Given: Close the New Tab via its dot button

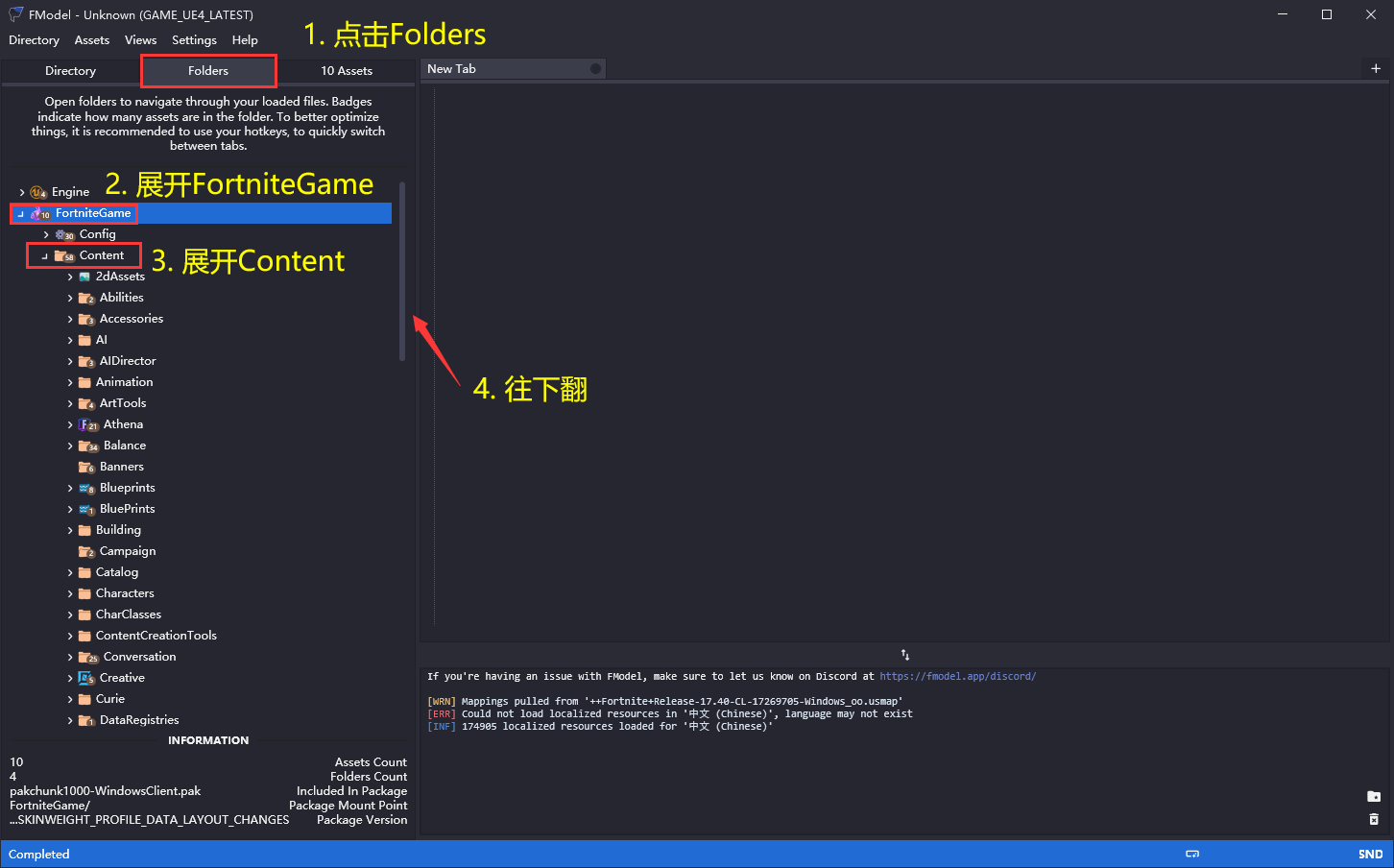Looking at the screenshot, I should pos(595,69).
